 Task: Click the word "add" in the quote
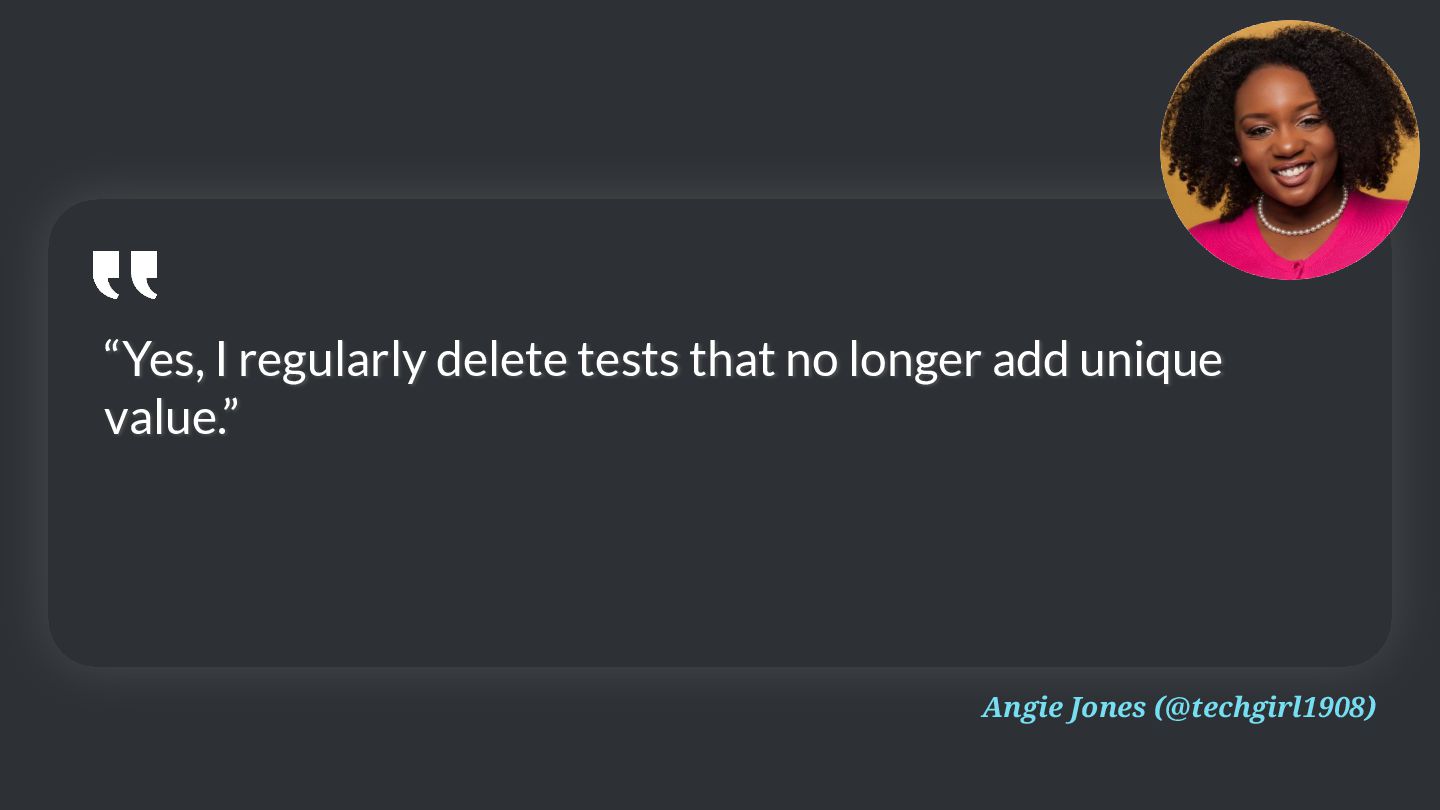click(1029, 360)
